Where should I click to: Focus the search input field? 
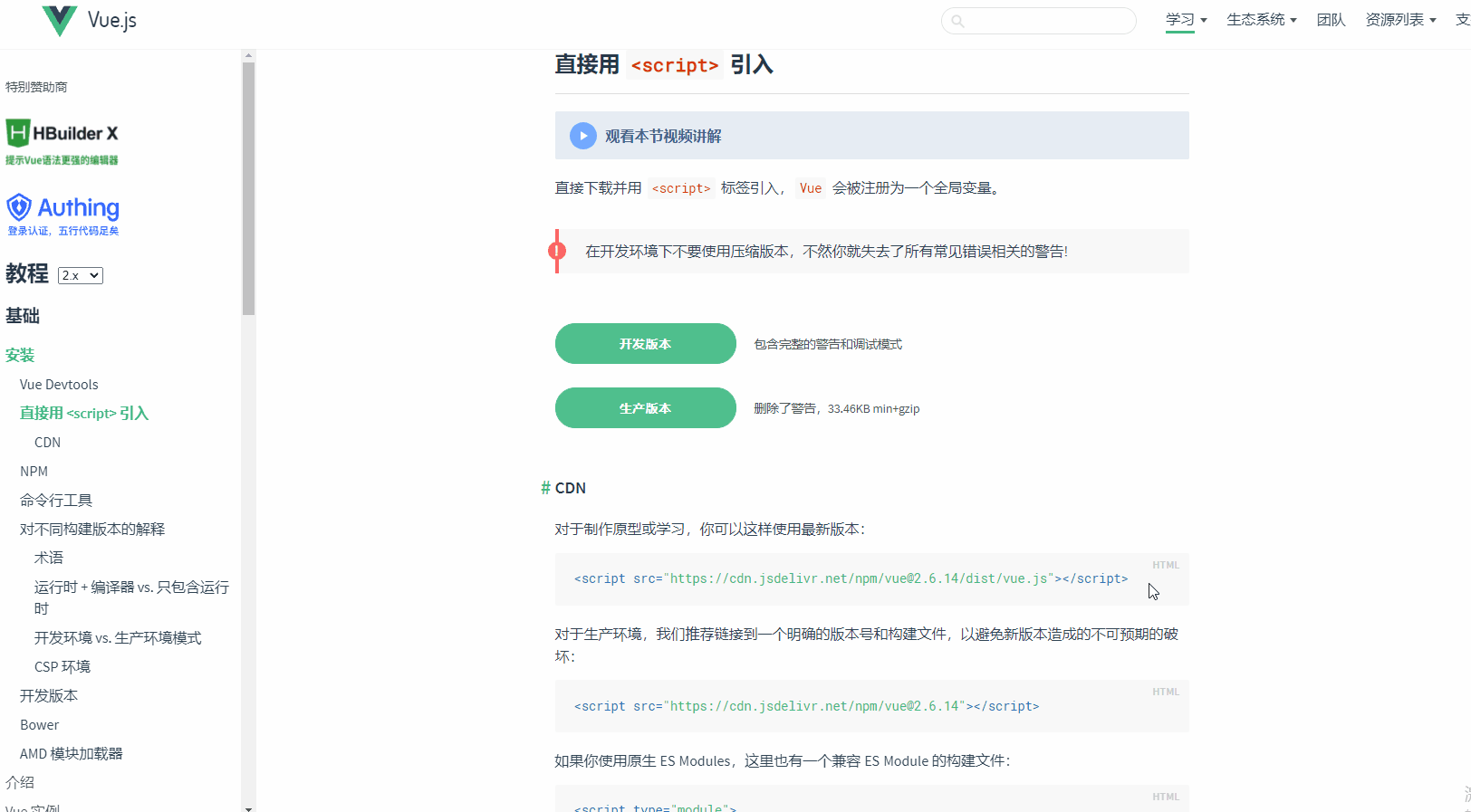tap(1039, 21)
